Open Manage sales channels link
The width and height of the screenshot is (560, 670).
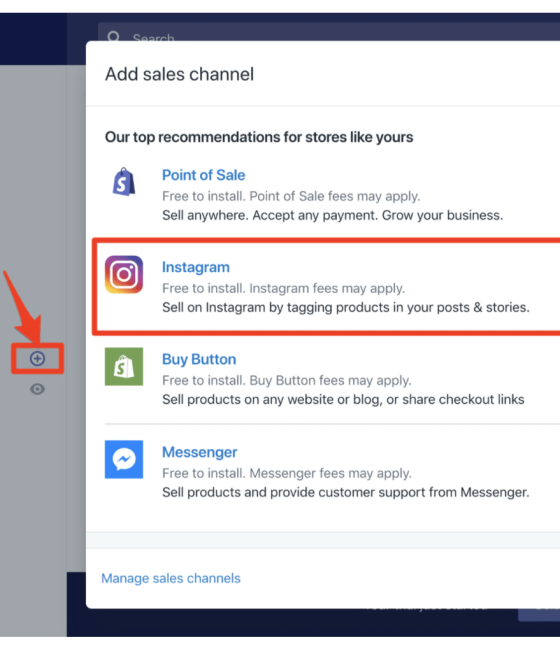(x=171, y=578)
